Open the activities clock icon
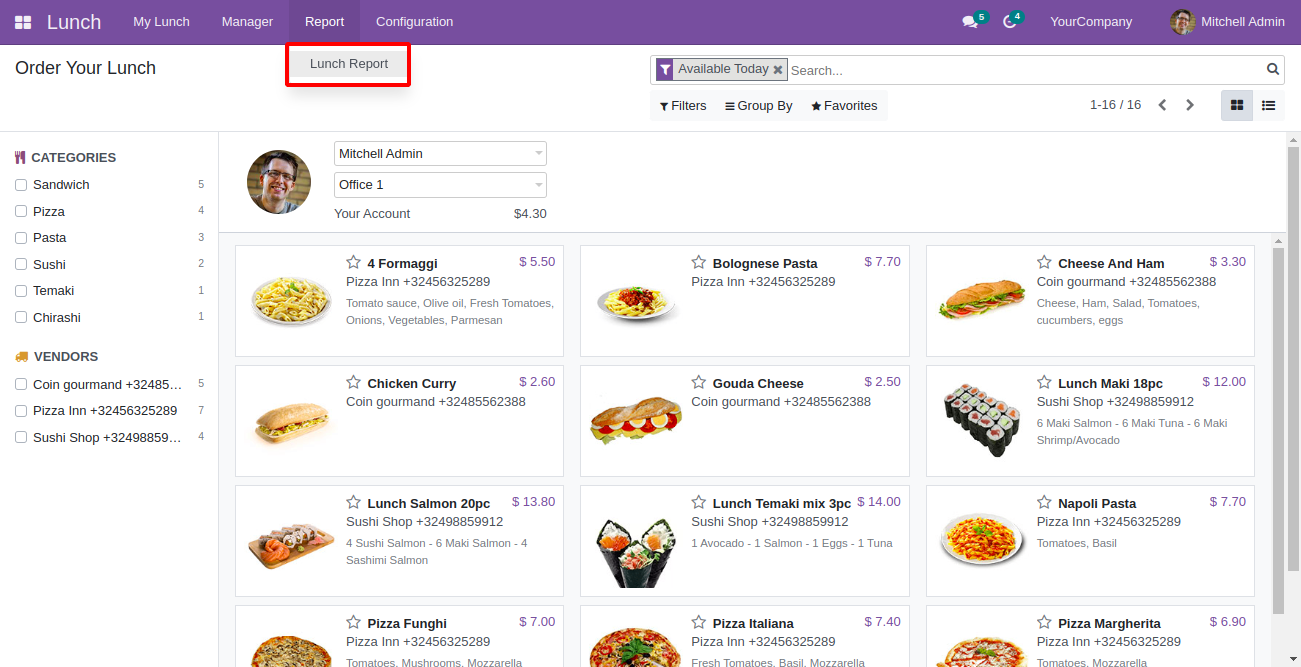Image resolution: width=1301 pixels, height=667 pixels. click(1010, 22)
